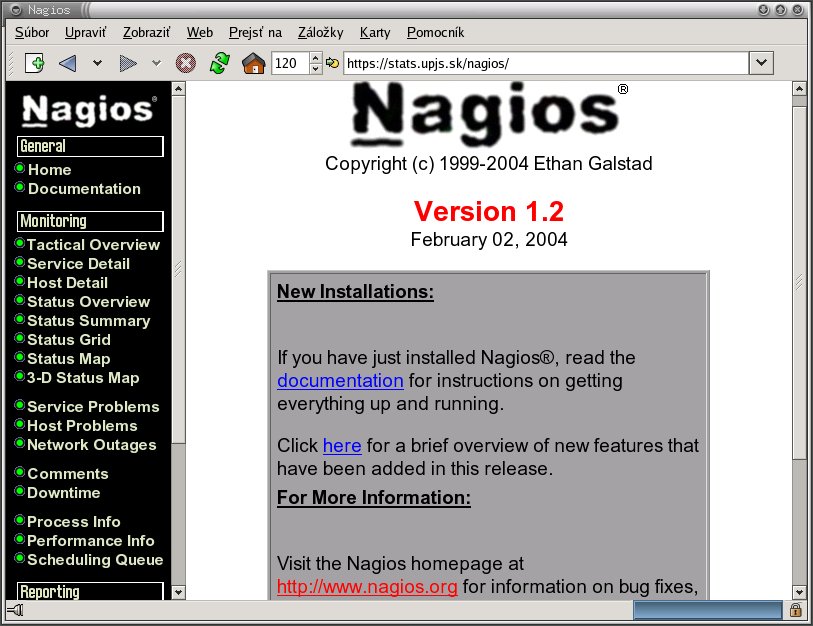Show Host Problems

82,426
